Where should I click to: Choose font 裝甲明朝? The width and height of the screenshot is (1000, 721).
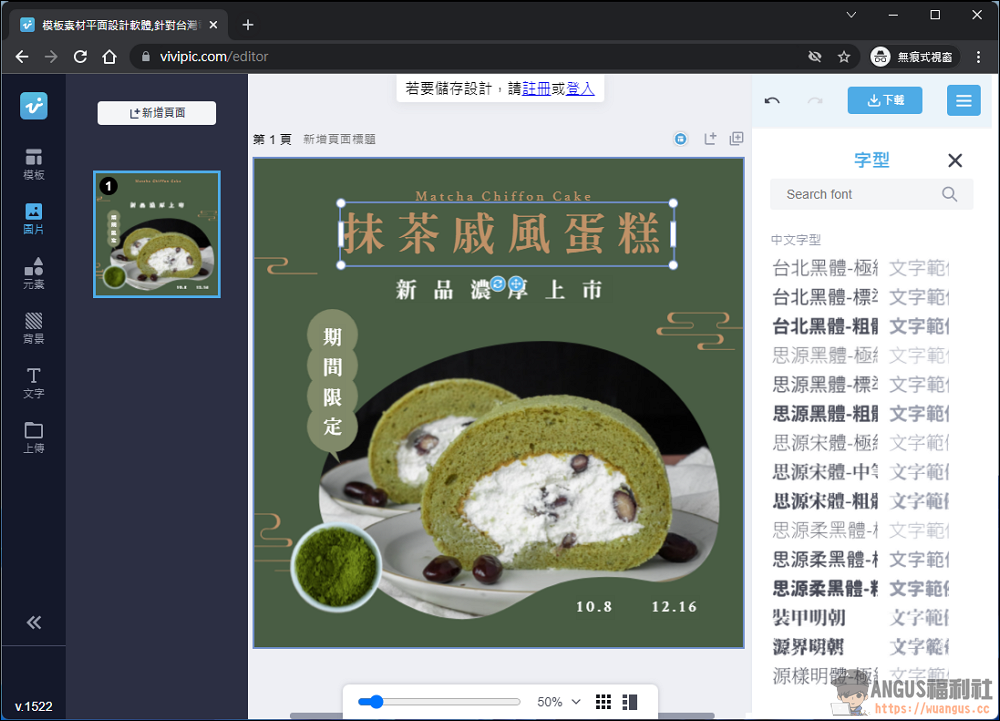pos(861,617)
